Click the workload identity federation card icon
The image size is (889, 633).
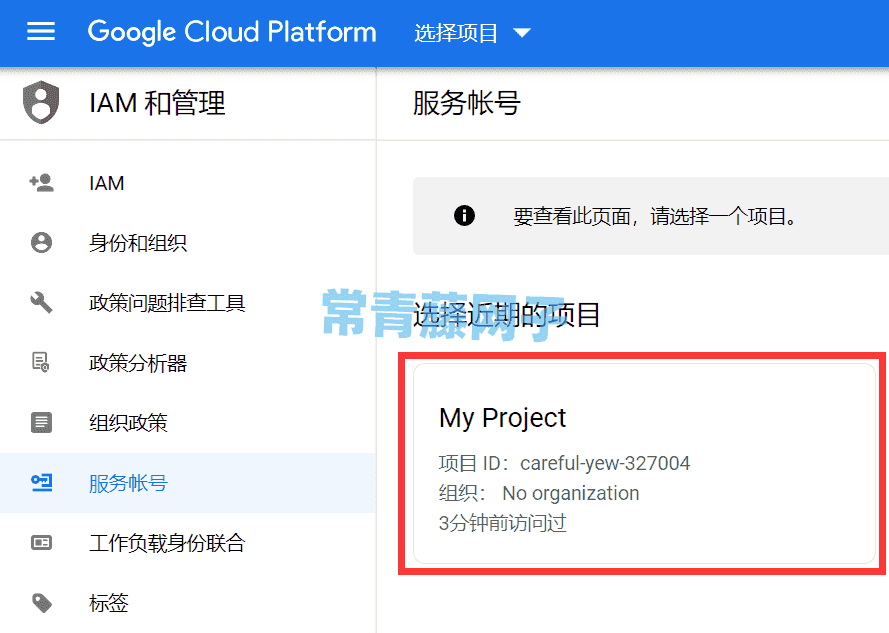click(x=41, y=543)
